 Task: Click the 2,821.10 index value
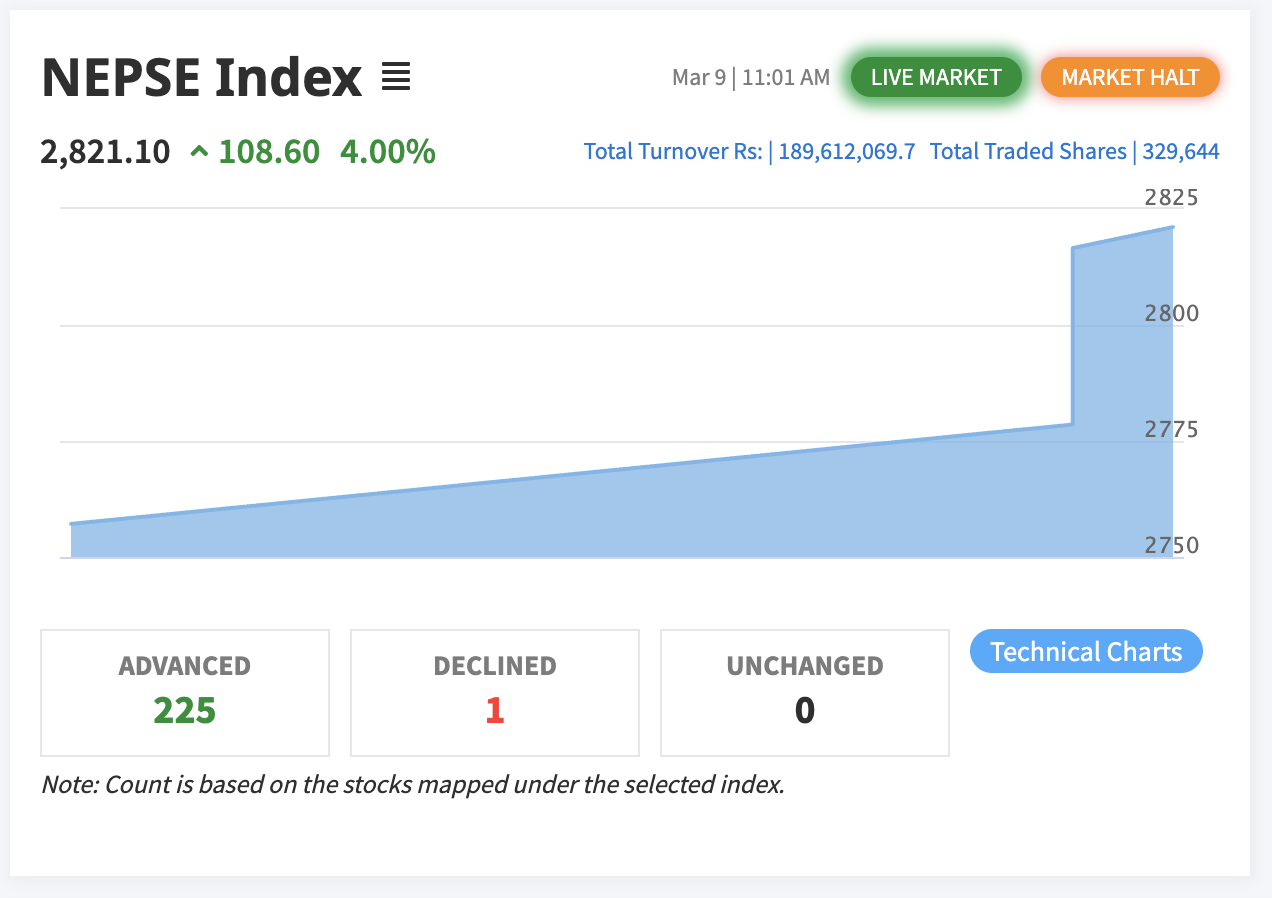tap(105, 152)
